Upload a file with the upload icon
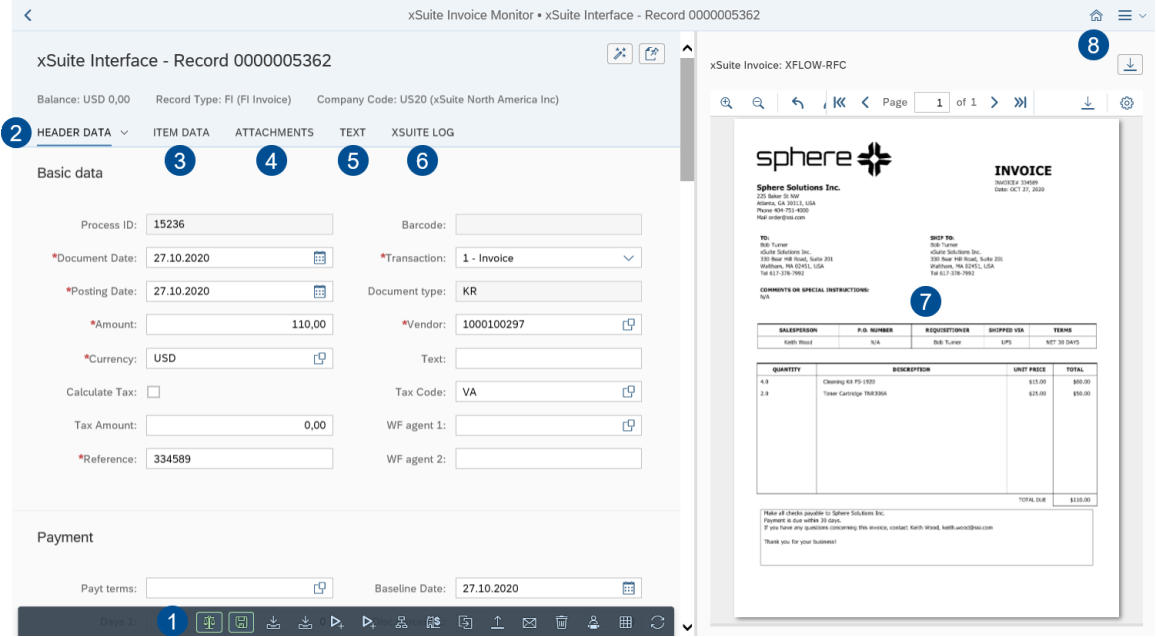The height and width of the screenshot is (637, 1156). coord(497,622)
